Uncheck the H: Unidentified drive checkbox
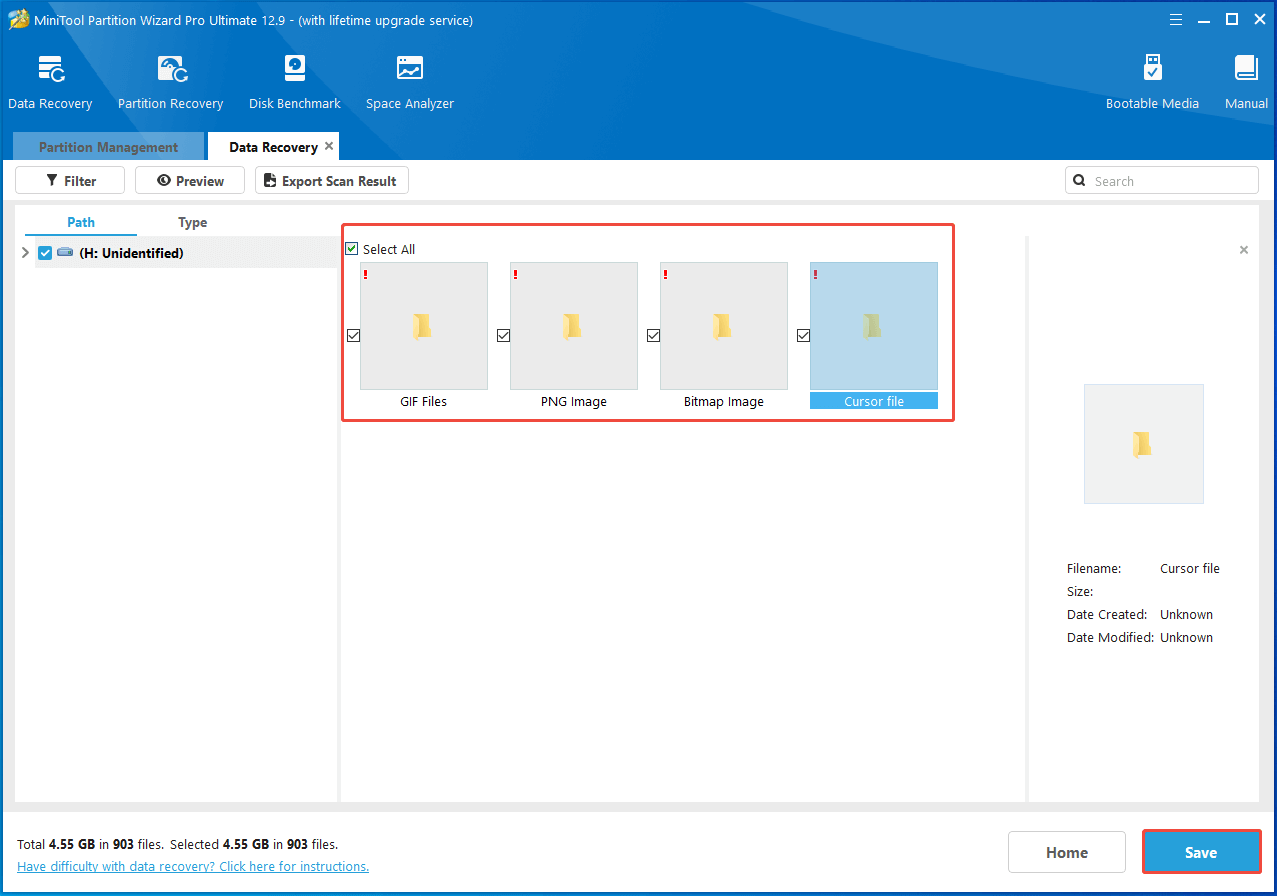 pyautogui.click(x=45, y=253)
